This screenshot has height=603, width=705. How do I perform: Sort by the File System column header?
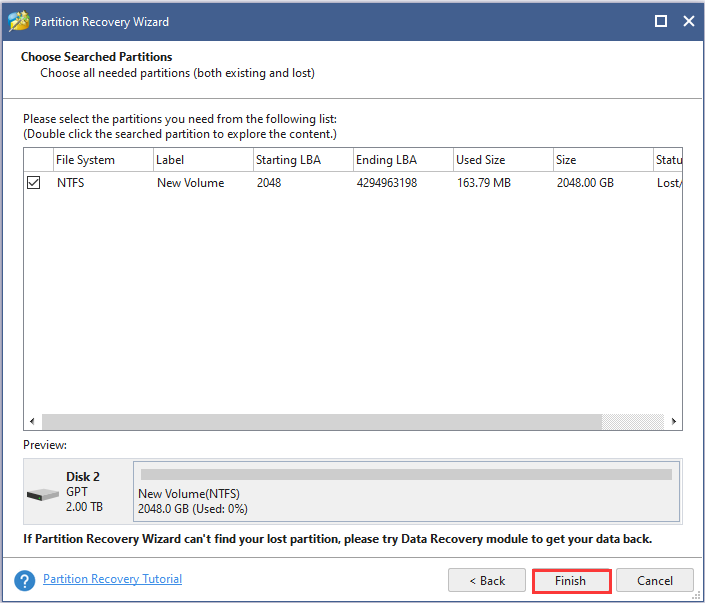(103, 160)
